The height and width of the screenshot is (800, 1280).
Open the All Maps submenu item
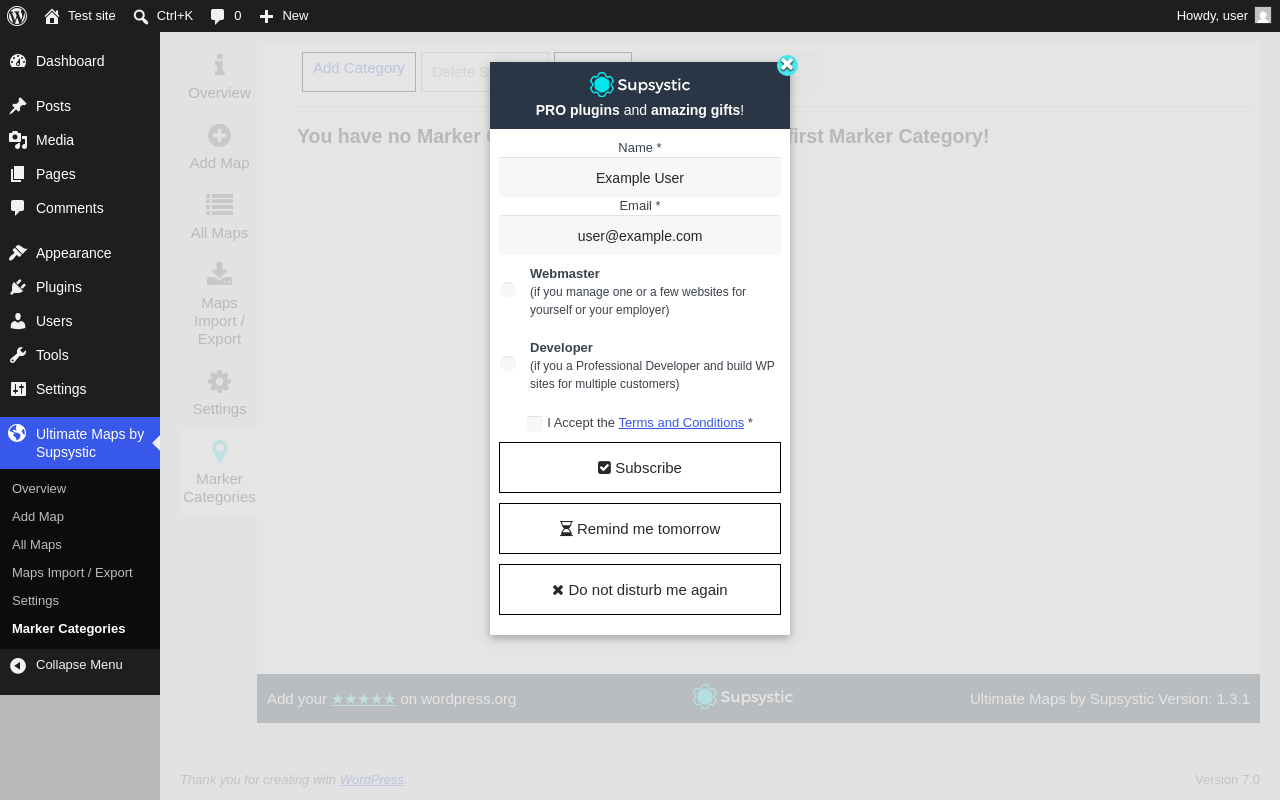point(37,545)
